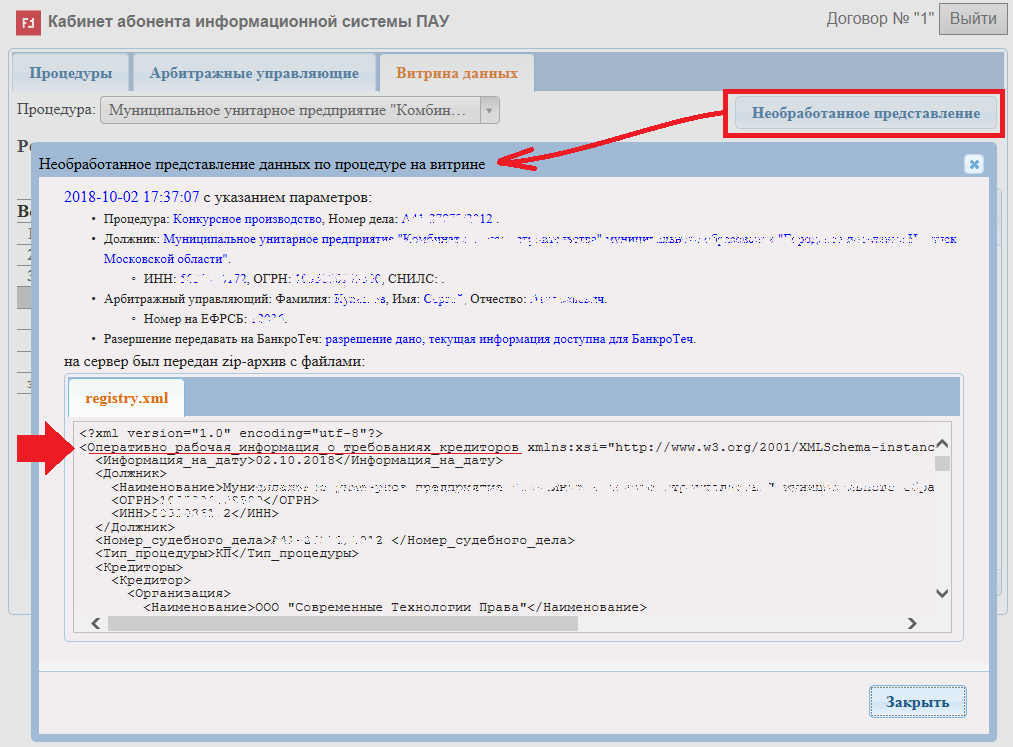Expand the Процедура dropdown arrow
This screenshot has width=1013, height=747.
tap(489, 109)
